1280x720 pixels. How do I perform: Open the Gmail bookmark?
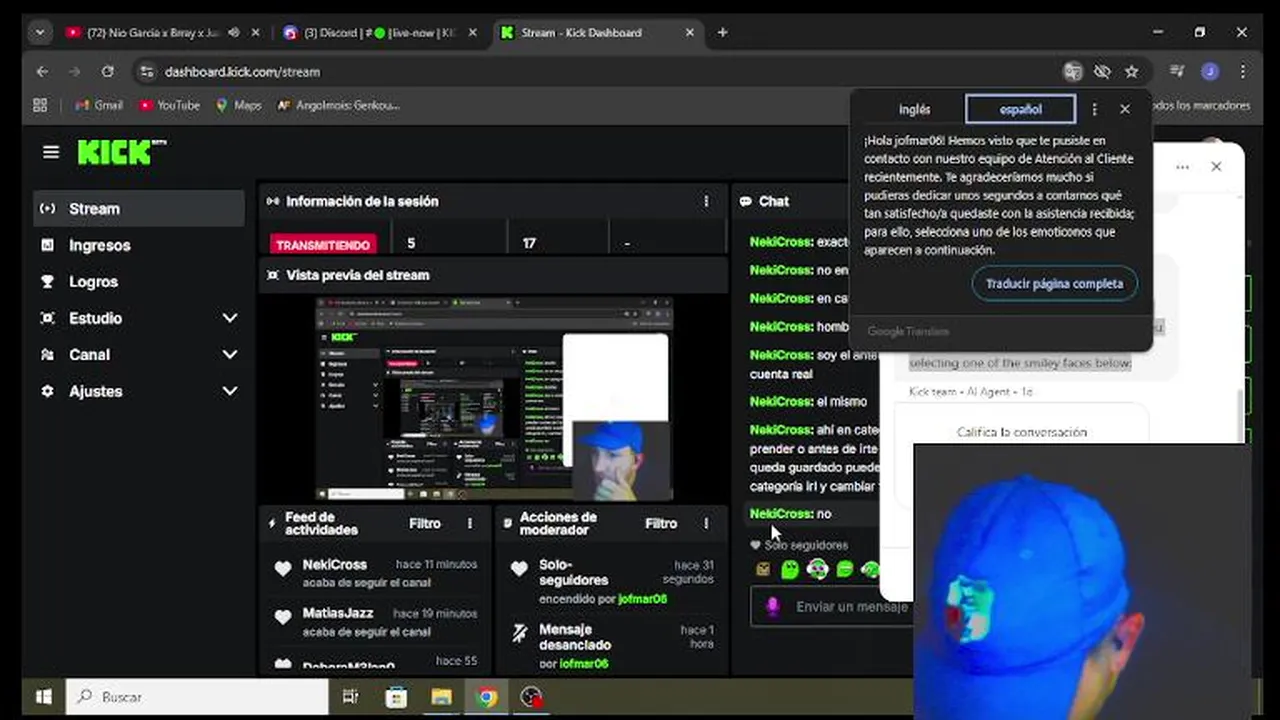click(x=99, y=105)
